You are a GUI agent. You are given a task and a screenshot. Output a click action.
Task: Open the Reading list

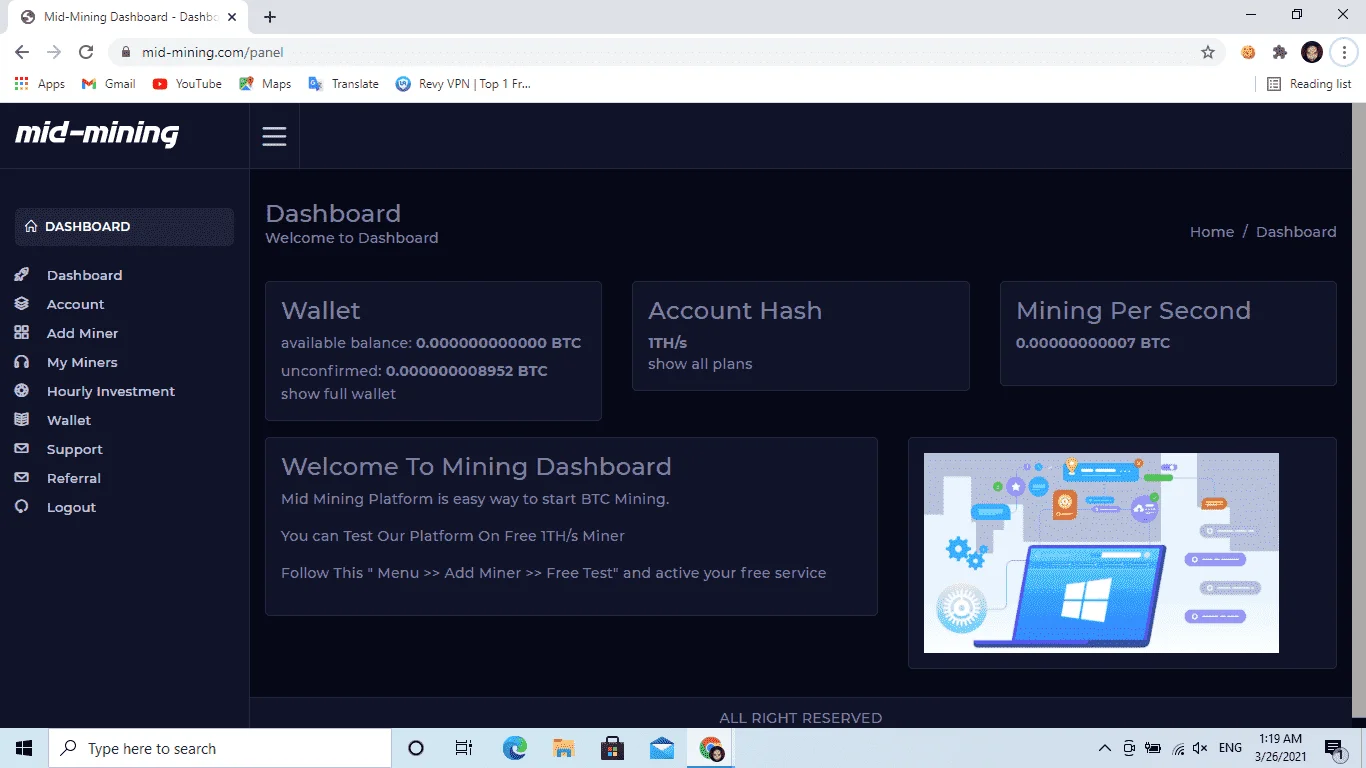point(1309,84)
